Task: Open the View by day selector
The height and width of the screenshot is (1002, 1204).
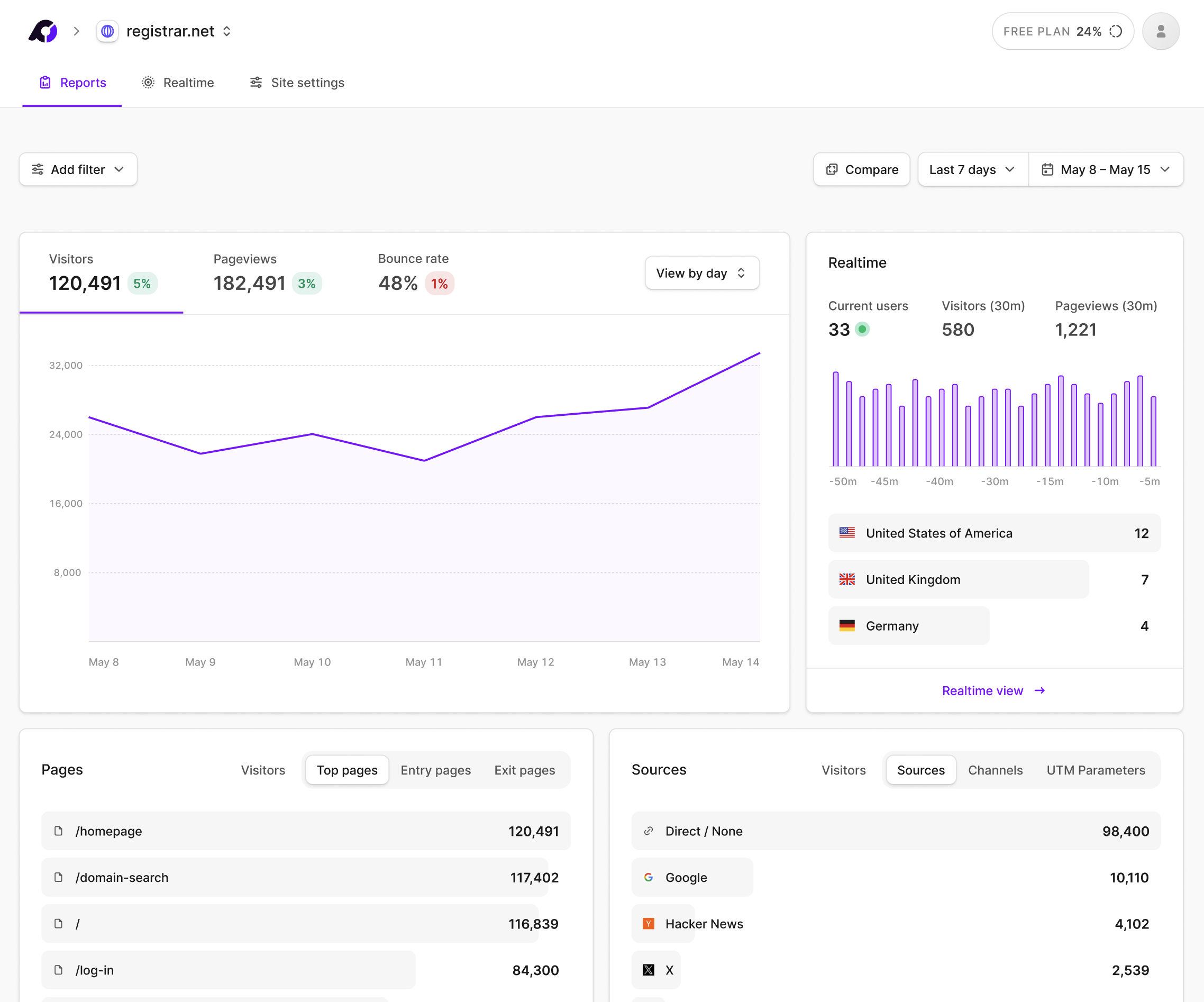Action: click(x=701, y=273)
